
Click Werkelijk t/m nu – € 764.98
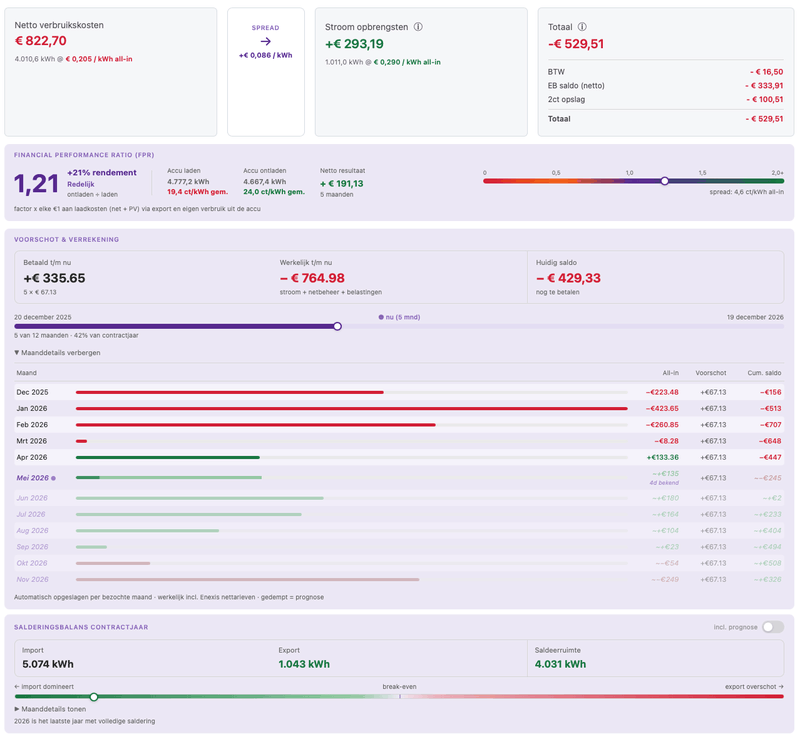312,278
